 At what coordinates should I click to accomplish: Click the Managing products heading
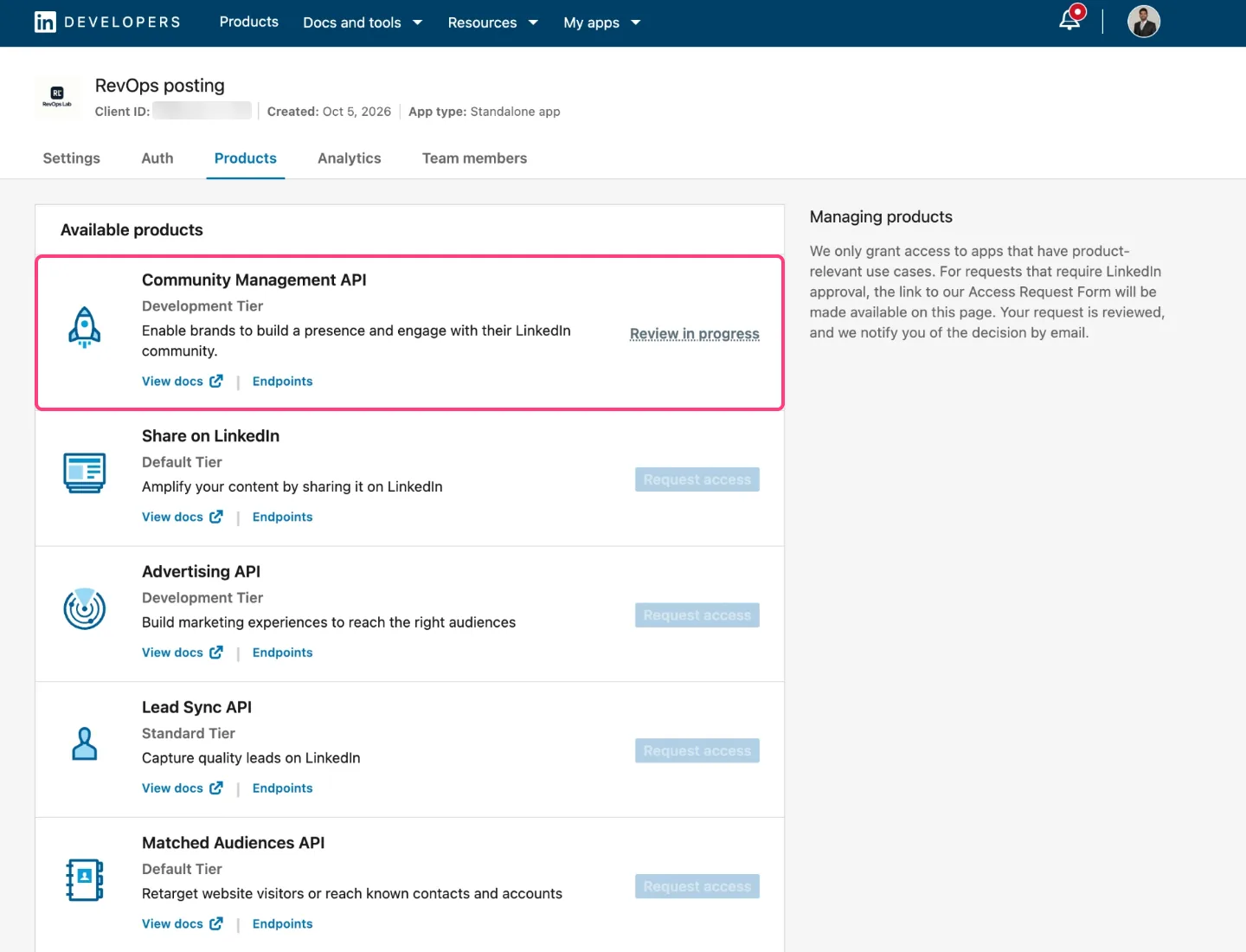(881, 217)
